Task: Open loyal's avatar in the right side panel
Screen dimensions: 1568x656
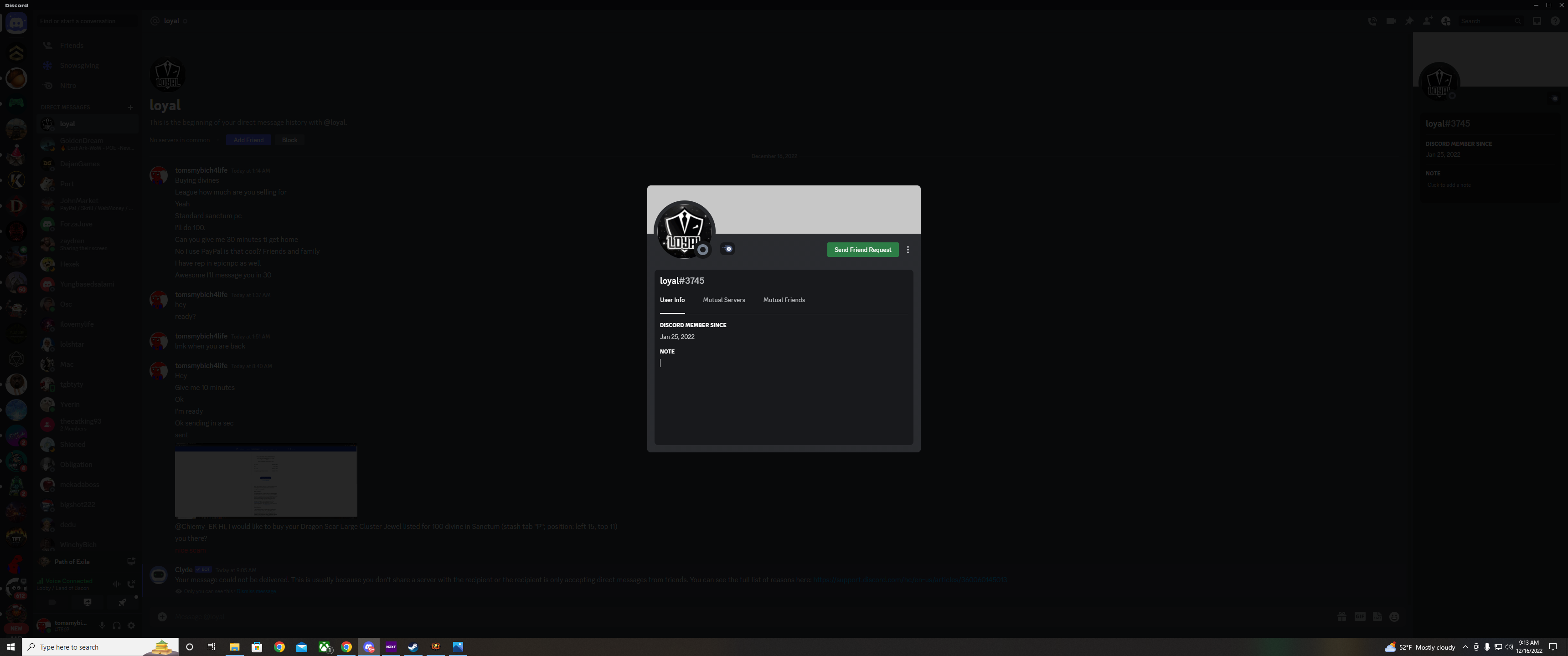Action: tap(1439, 83)
